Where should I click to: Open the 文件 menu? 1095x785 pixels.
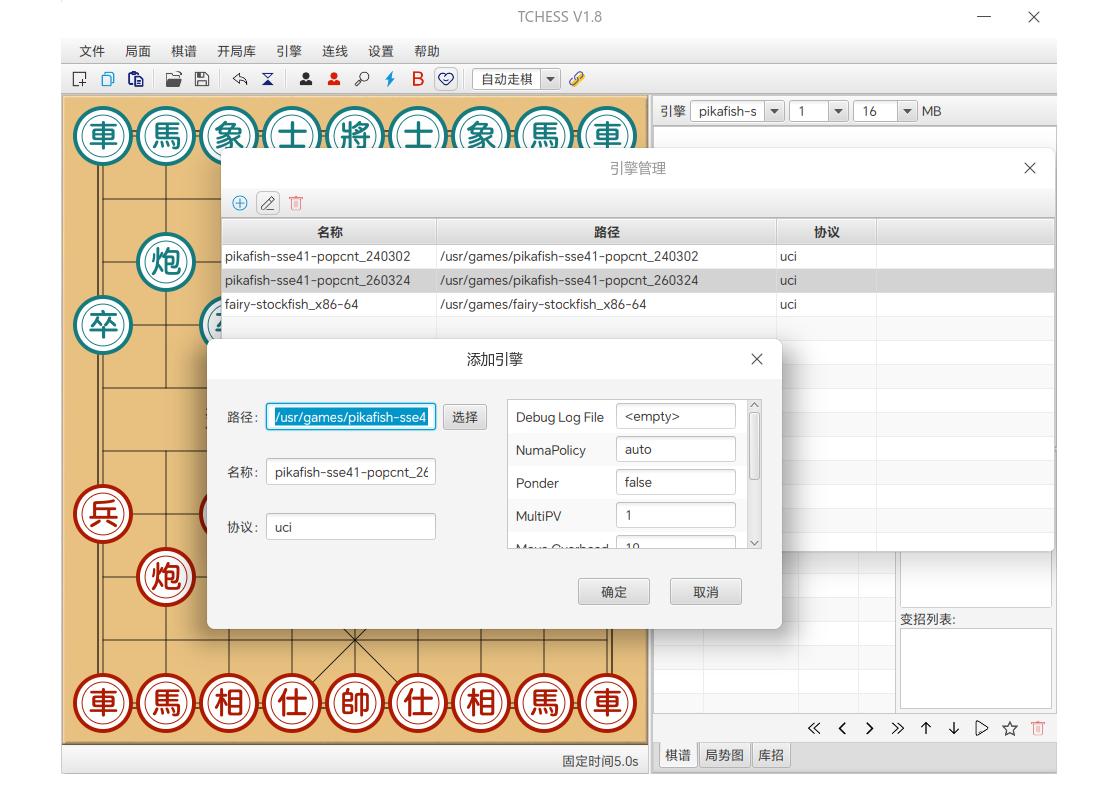coord(91,51)
